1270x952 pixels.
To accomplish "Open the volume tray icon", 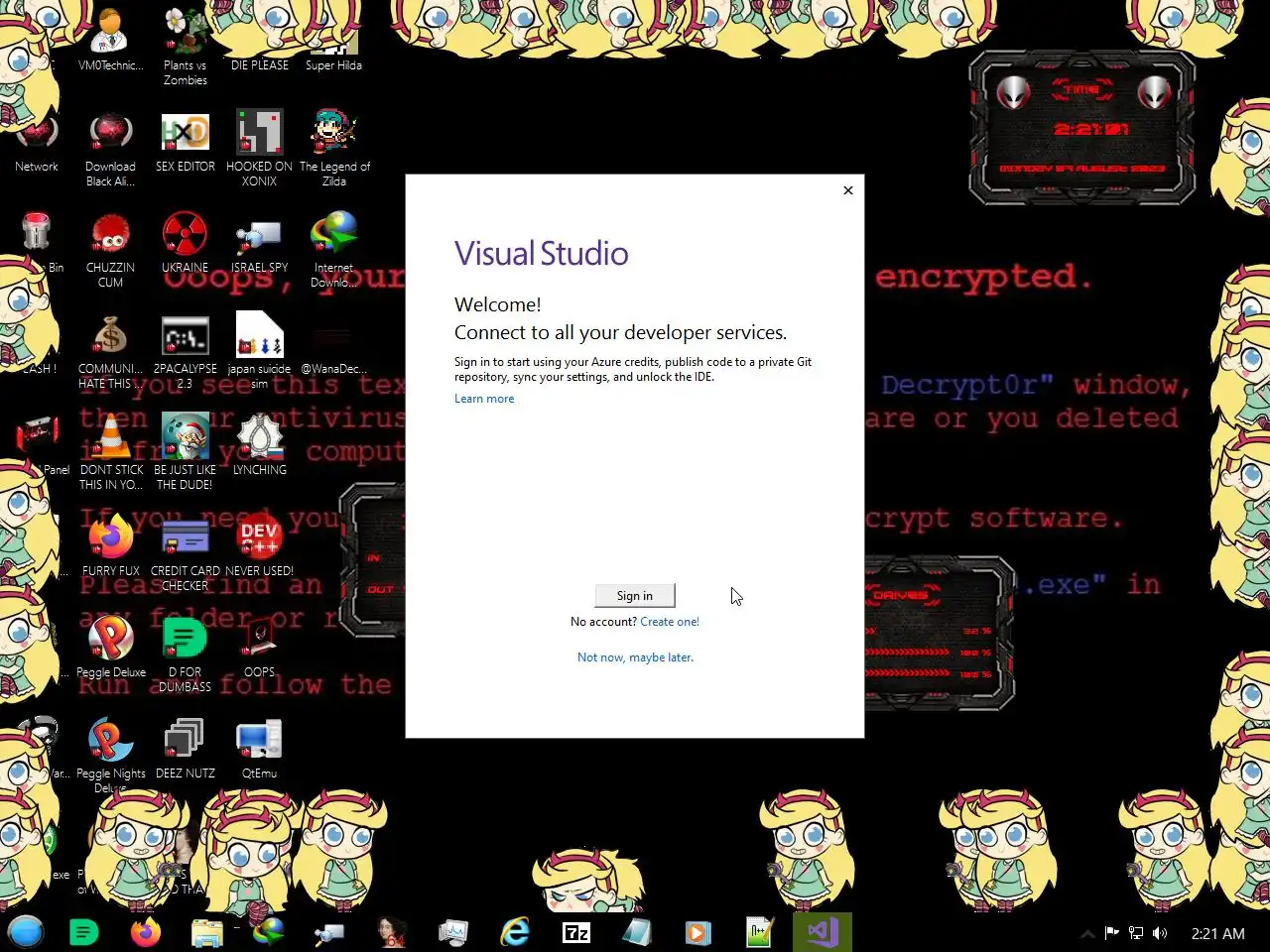I will (1160, 933).
